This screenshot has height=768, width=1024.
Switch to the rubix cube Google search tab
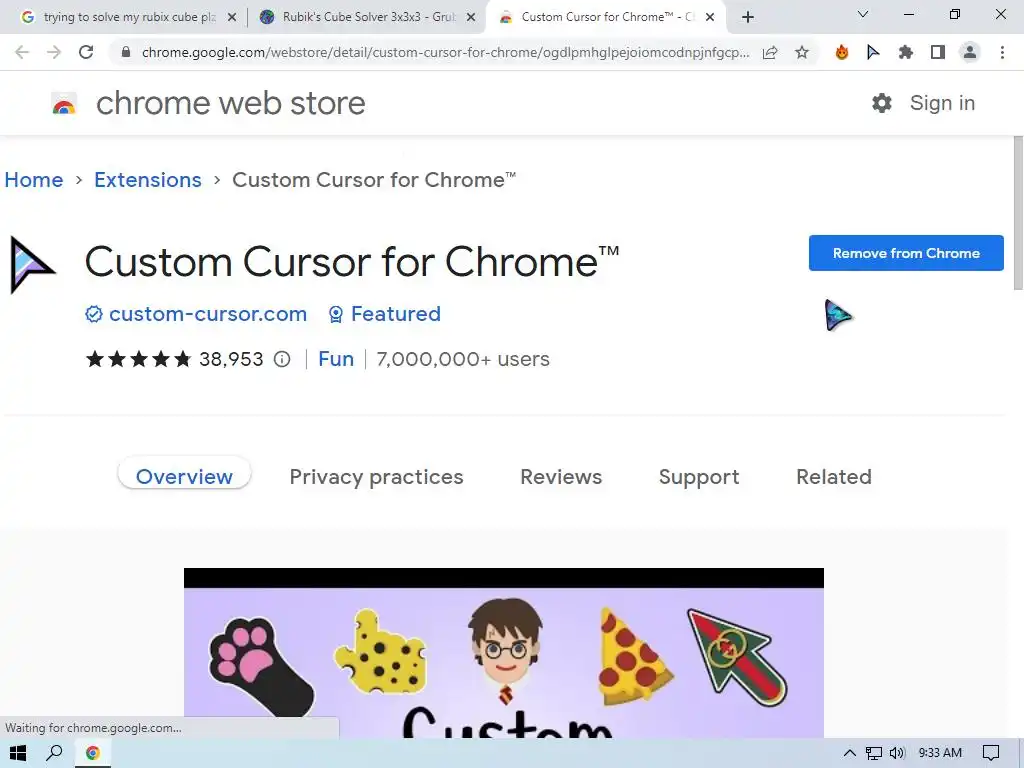click(x=127, y=17)
